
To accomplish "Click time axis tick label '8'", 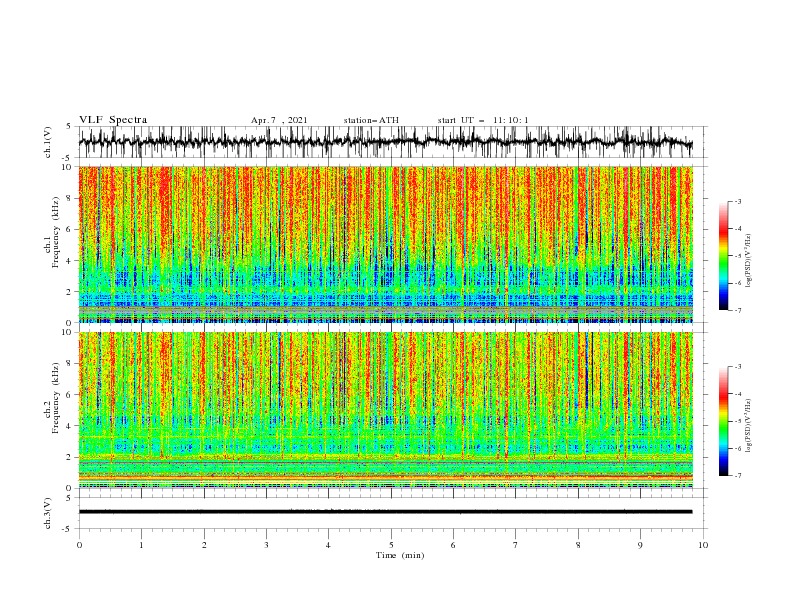I will [578, 545].
